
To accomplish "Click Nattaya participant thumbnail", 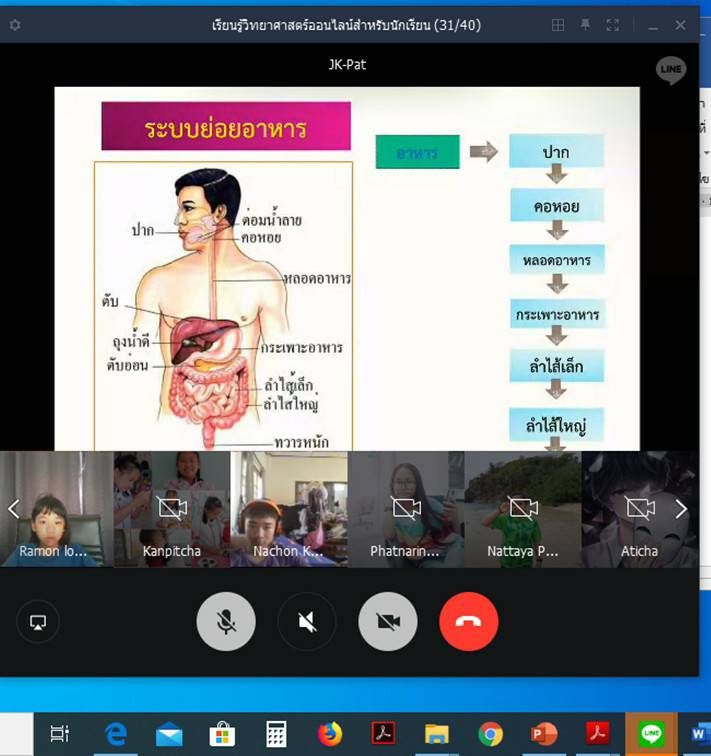I will point(523,508).
